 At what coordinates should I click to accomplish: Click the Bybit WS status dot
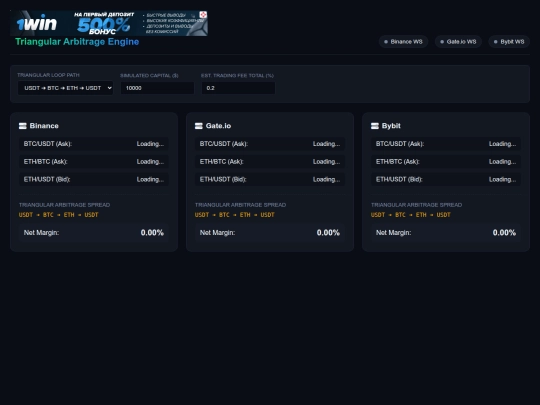[496, 42]
